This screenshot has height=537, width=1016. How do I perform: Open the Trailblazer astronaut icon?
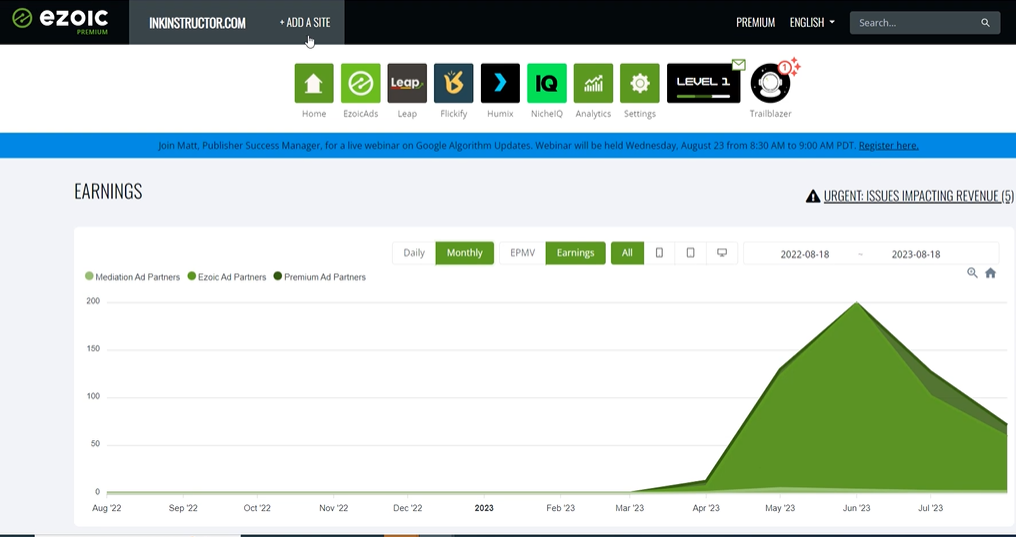(770, 84)
